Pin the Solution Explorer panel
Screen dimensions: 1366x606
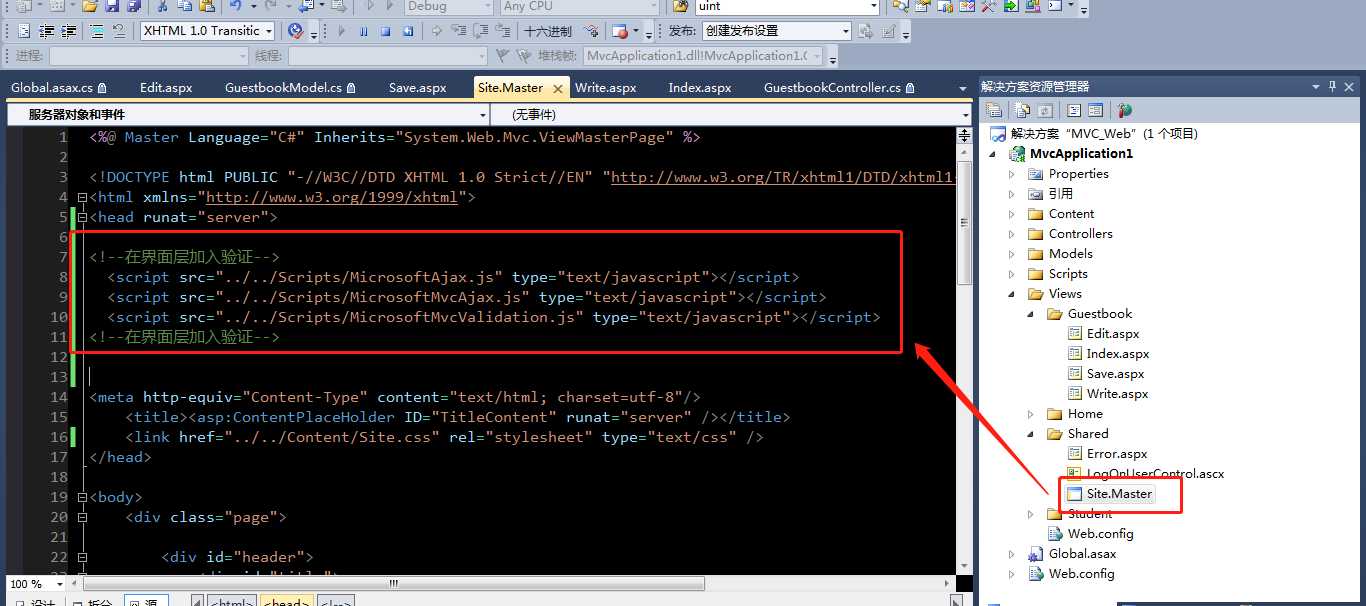(x=1332, y=87)
